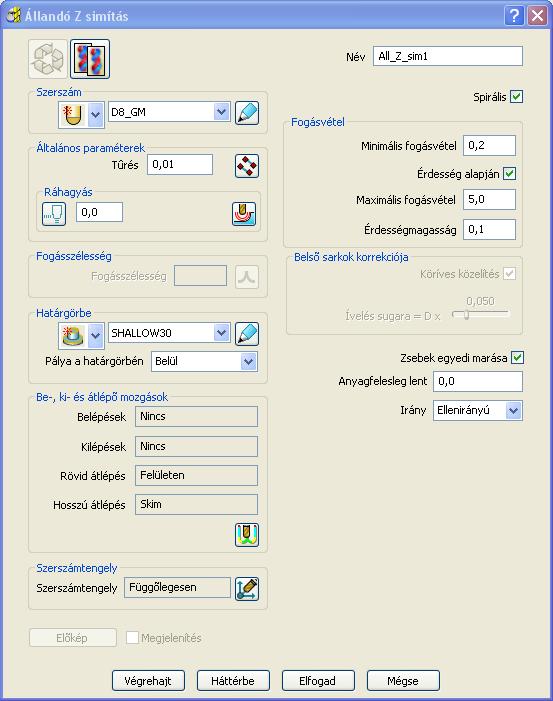Edit the D8_GM tool with pencil icon
Screen dimensions: 553x701
(247, 113)
